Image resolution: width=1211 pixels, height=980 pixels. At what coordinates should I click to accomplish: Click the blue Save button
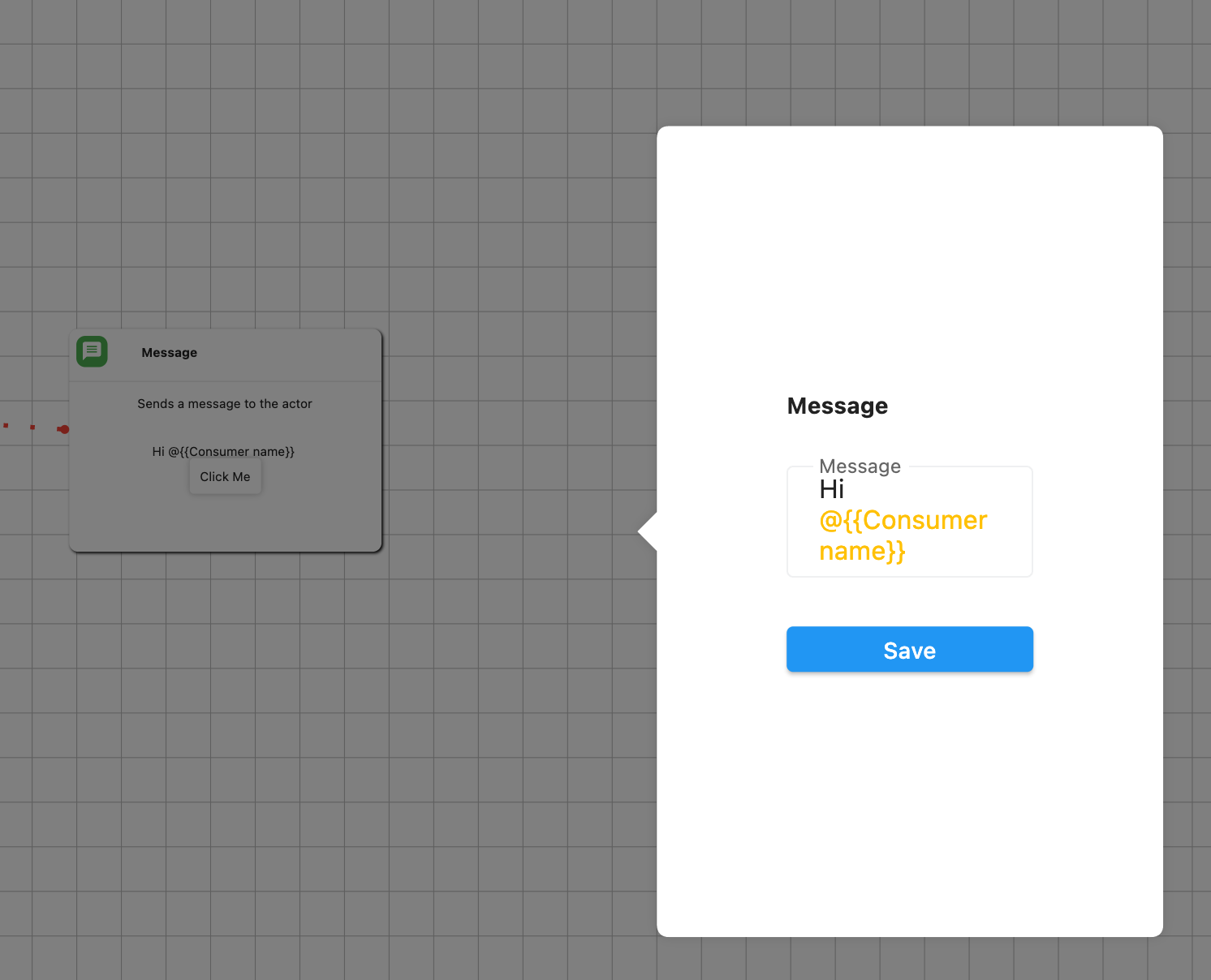[x=909, y=649]
